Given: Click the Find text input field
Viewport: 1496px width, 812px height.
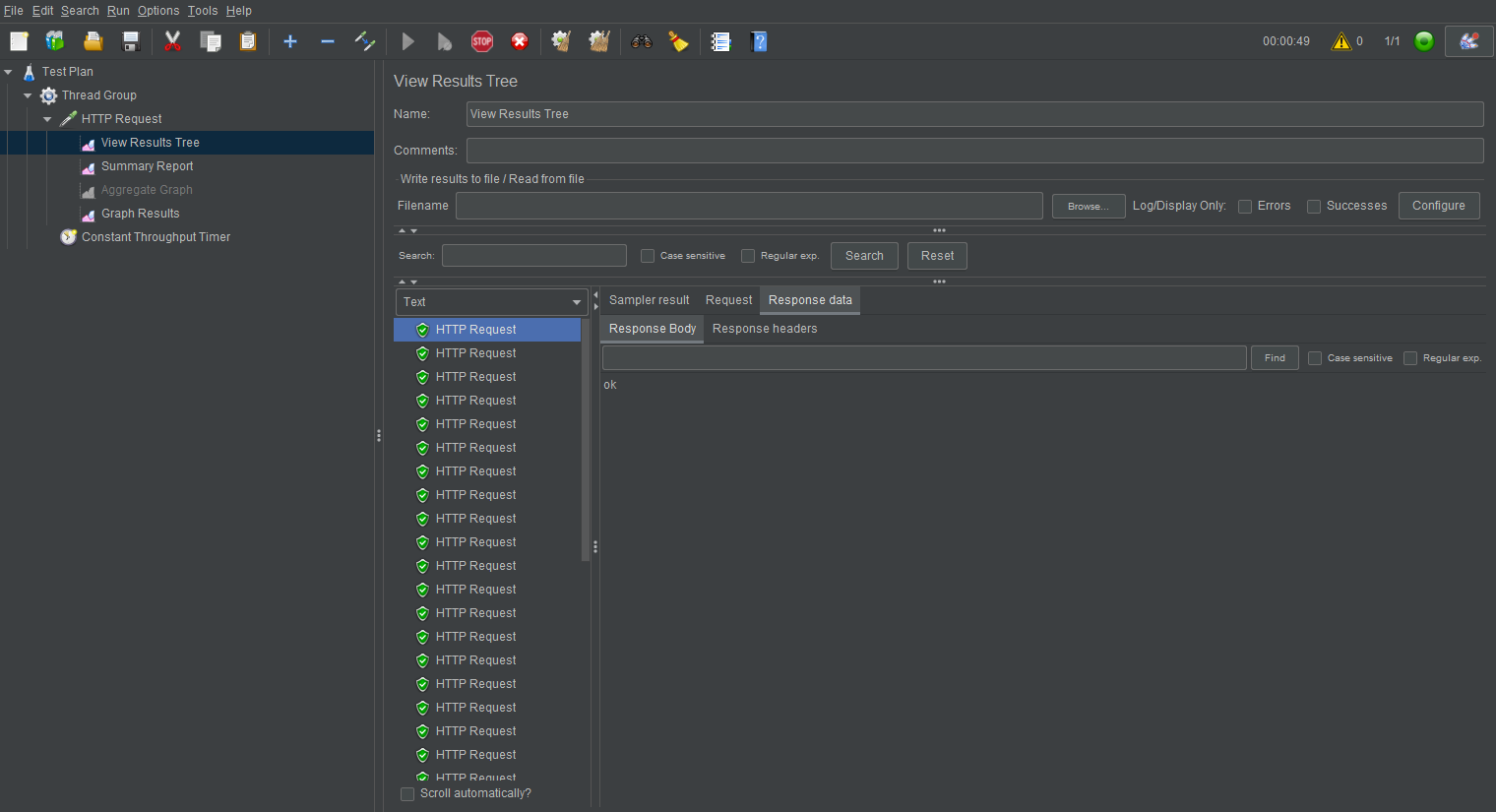Looking at the screenshot, I should [x=924, y=358].
